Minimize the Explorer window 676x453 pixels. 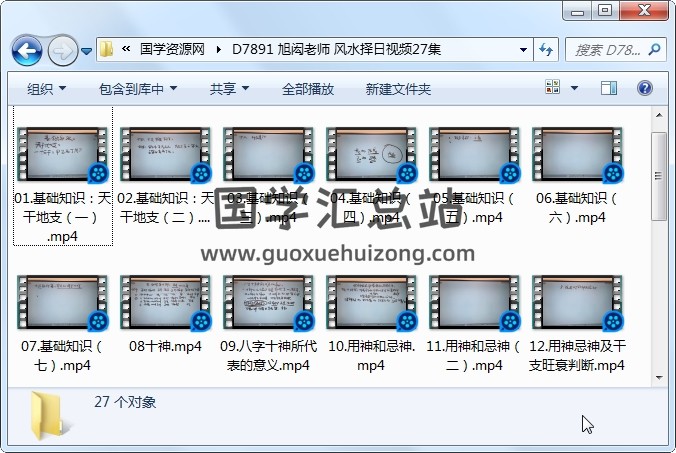click(577, 11)
